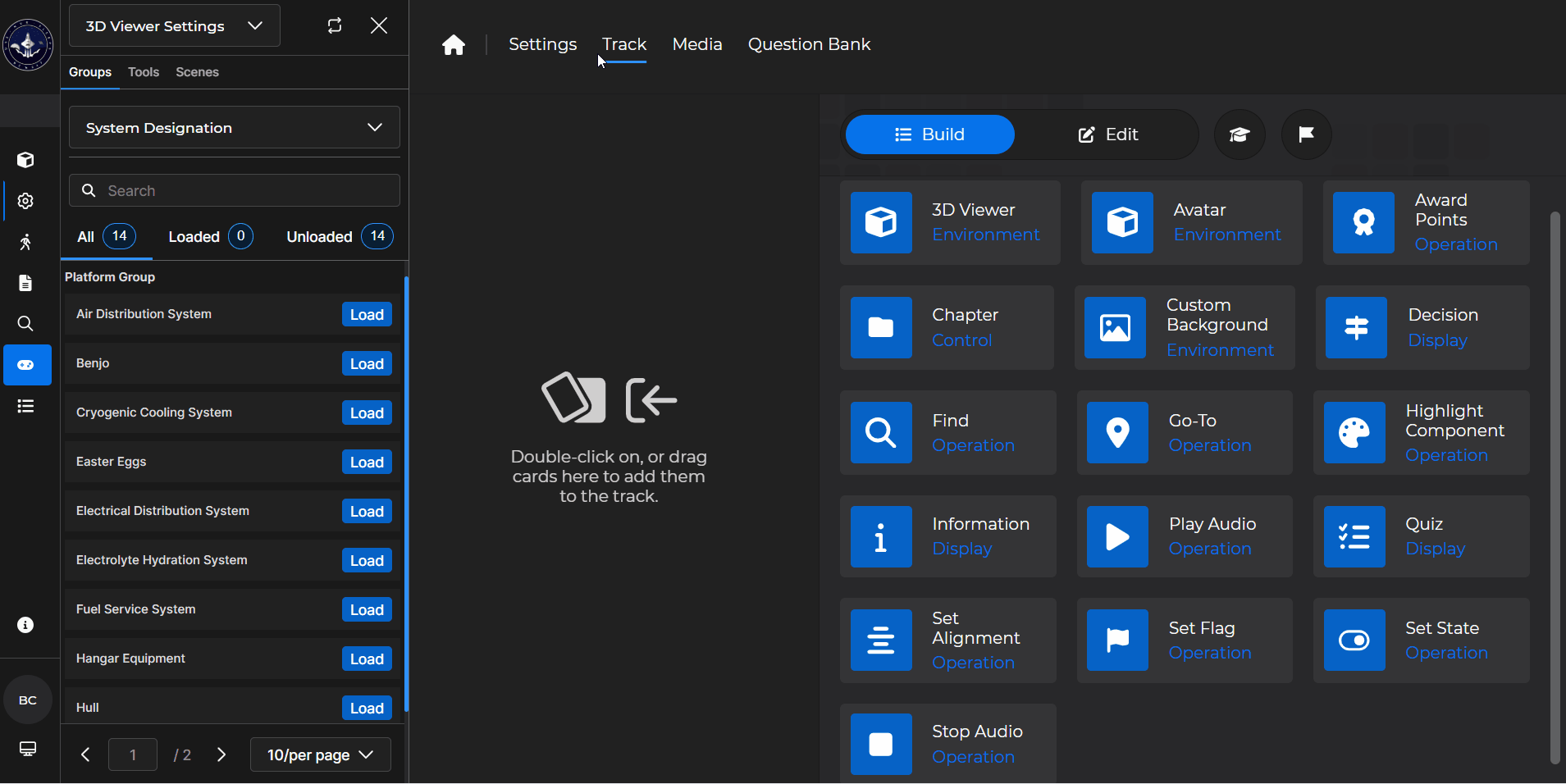Screen dimensions: 1566x784
Task: Load the Air Distribution System group
Action: pos(367,315)
